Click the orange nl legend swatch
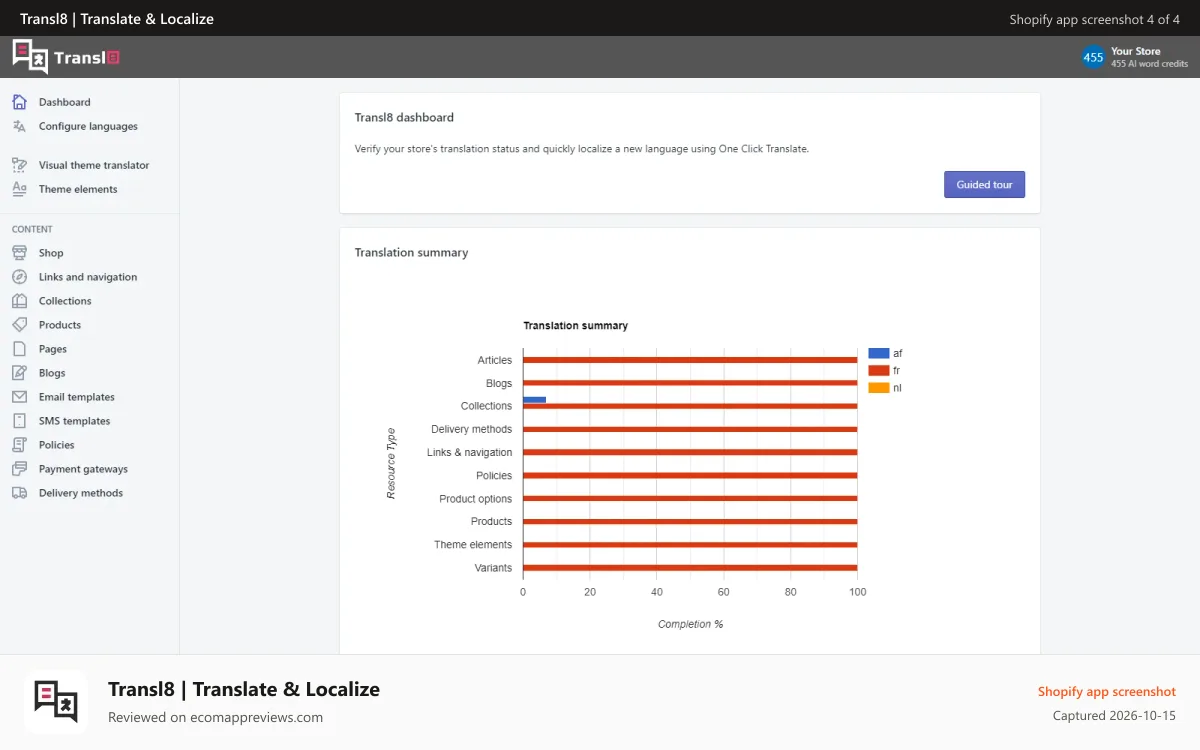Viewport: 1200px width, 750px height. [x=879, y=388]
